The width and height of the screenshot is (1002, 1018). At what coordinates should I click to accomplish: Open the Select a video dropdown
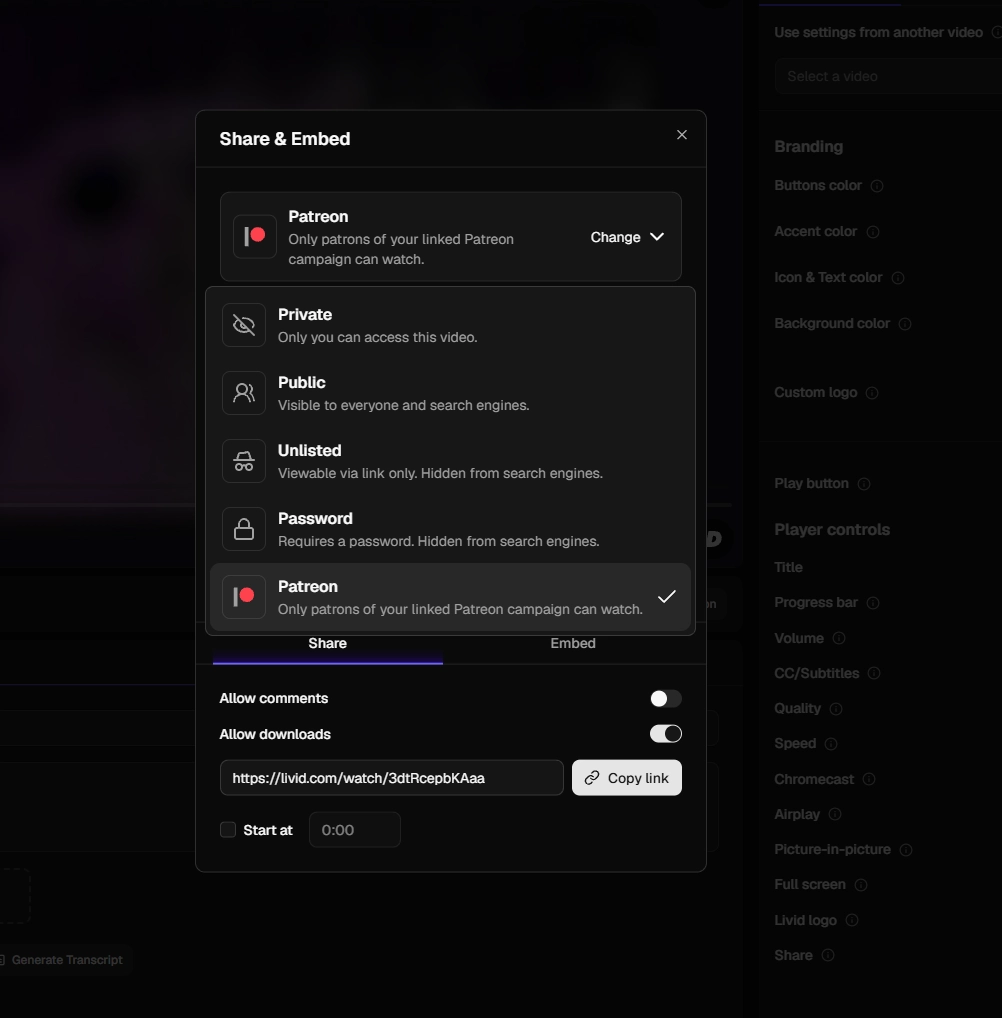[x=888, y=77]
